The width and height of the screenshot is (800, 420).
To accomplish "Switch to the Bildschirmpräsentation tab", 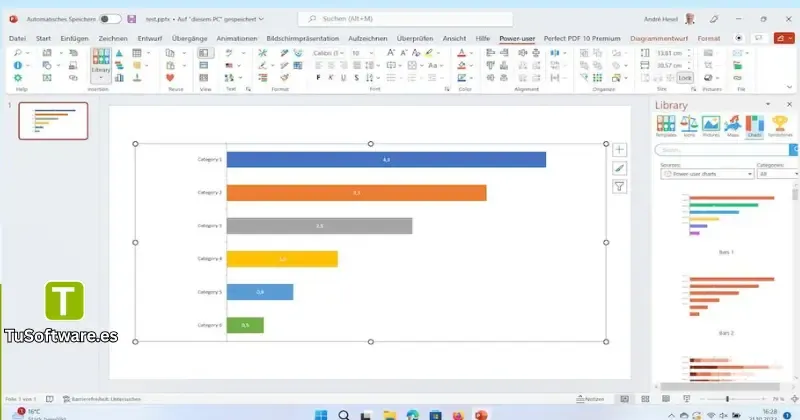I will point(303,38).
